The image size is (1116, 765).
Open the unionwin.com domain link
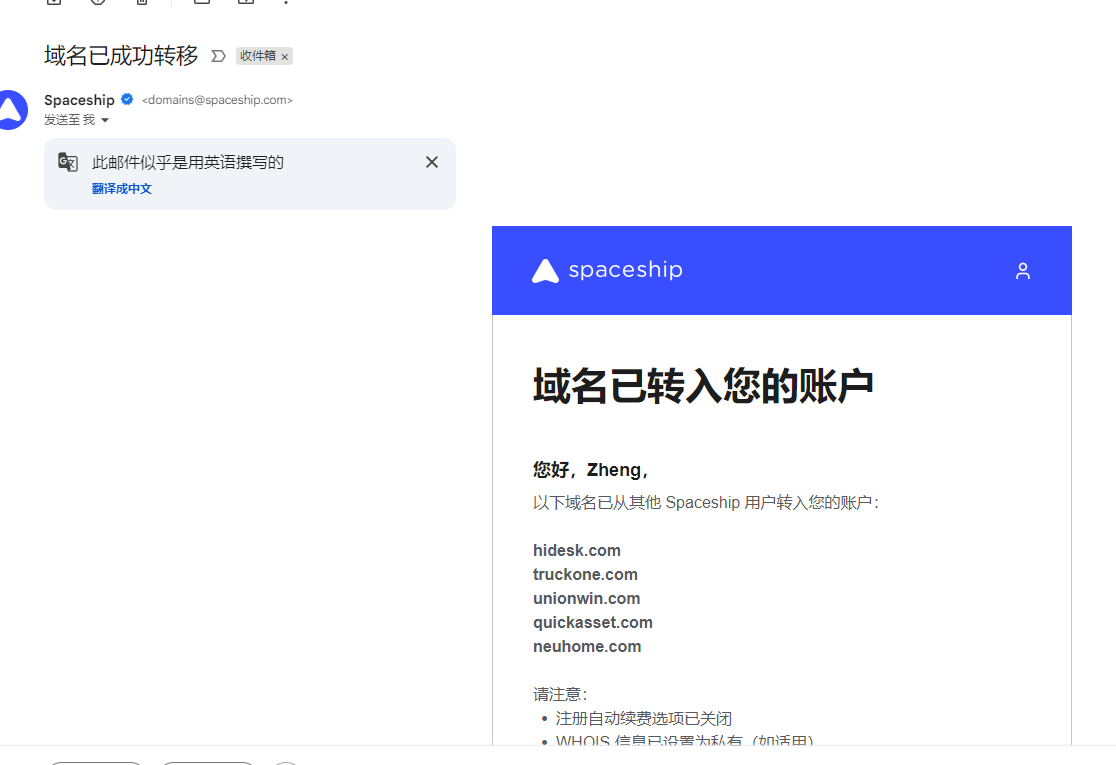tap(586, 598)
